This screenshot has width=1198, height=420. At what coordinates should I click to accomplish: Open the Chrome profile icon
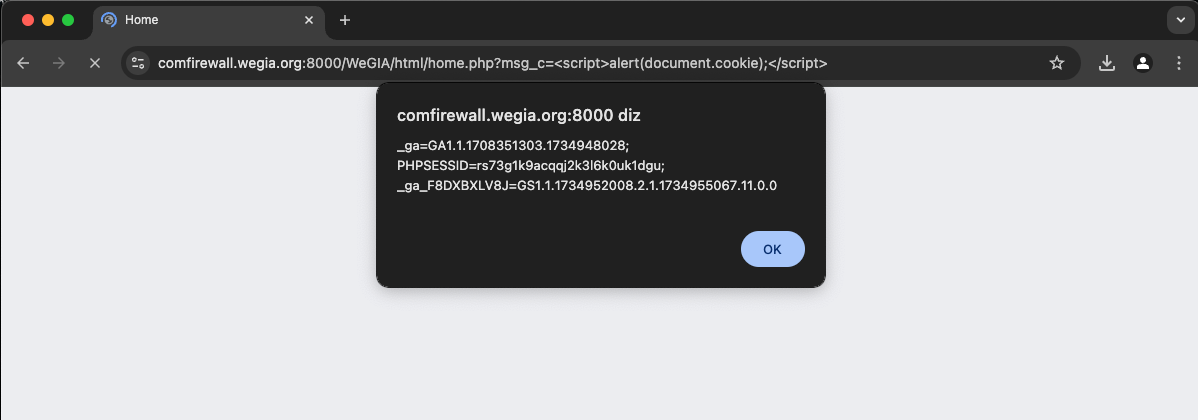(1143, 63)
